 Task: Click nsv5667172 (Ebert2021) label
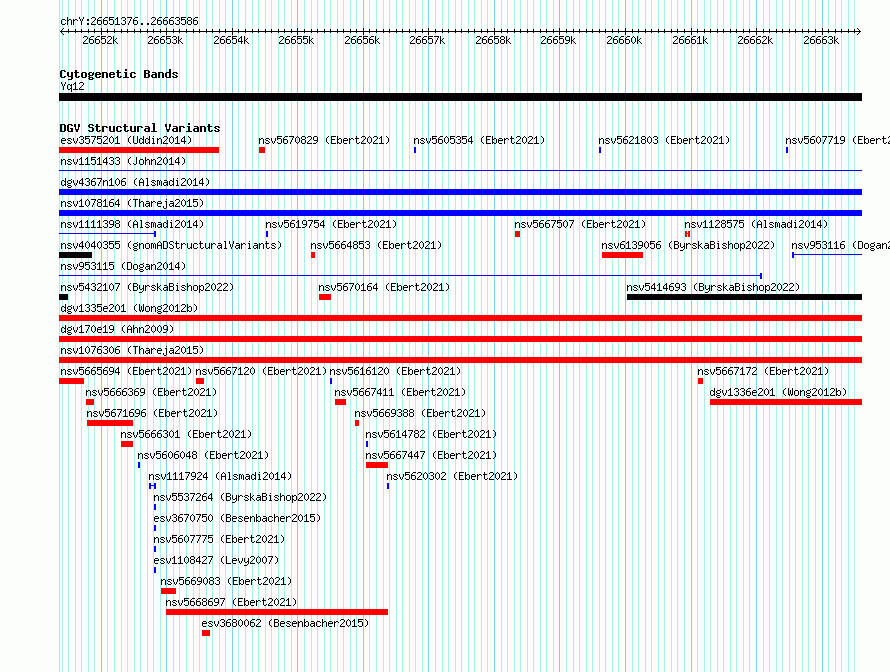[763, 371]
